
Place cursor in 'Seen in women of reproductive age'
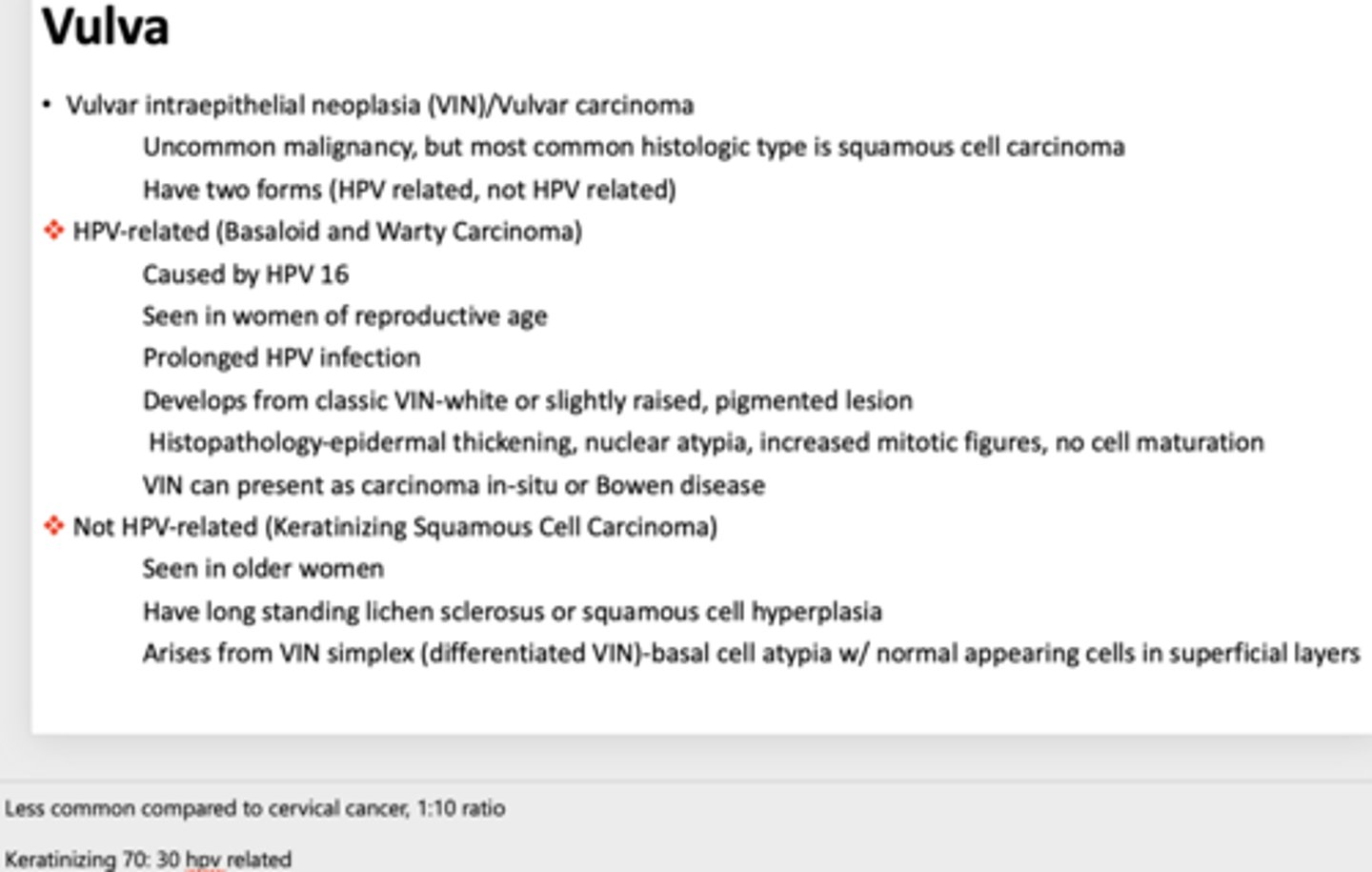pyautogui.click(x=345, y=316)
